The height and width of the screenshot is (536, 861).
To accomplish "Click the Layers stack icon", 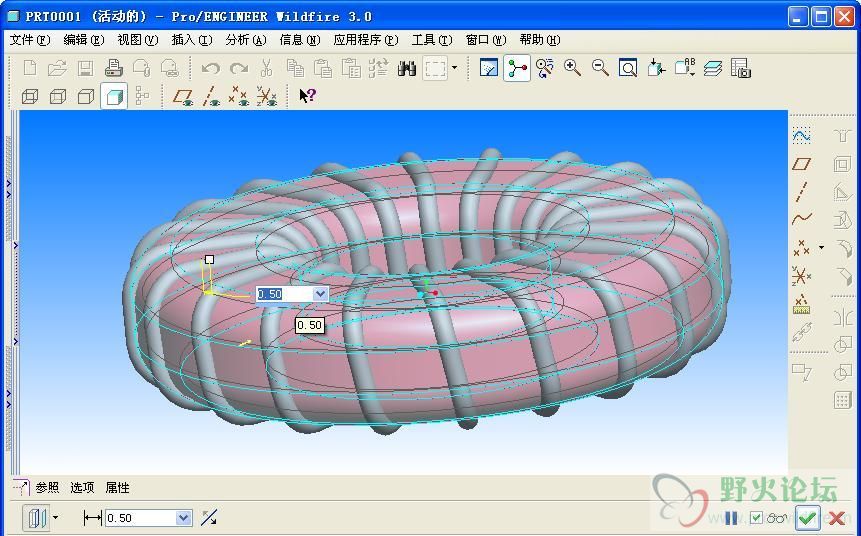I will point(713,68).
